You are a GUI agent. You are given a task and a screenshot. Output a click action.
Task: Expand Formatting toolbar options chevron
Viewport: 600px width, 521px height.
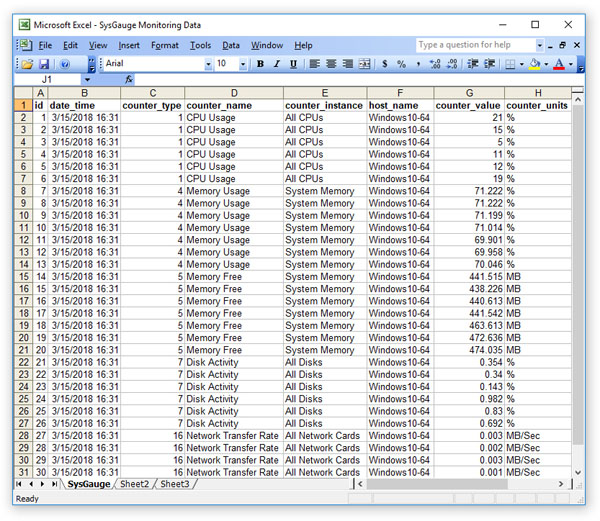(x=580, y=64)
